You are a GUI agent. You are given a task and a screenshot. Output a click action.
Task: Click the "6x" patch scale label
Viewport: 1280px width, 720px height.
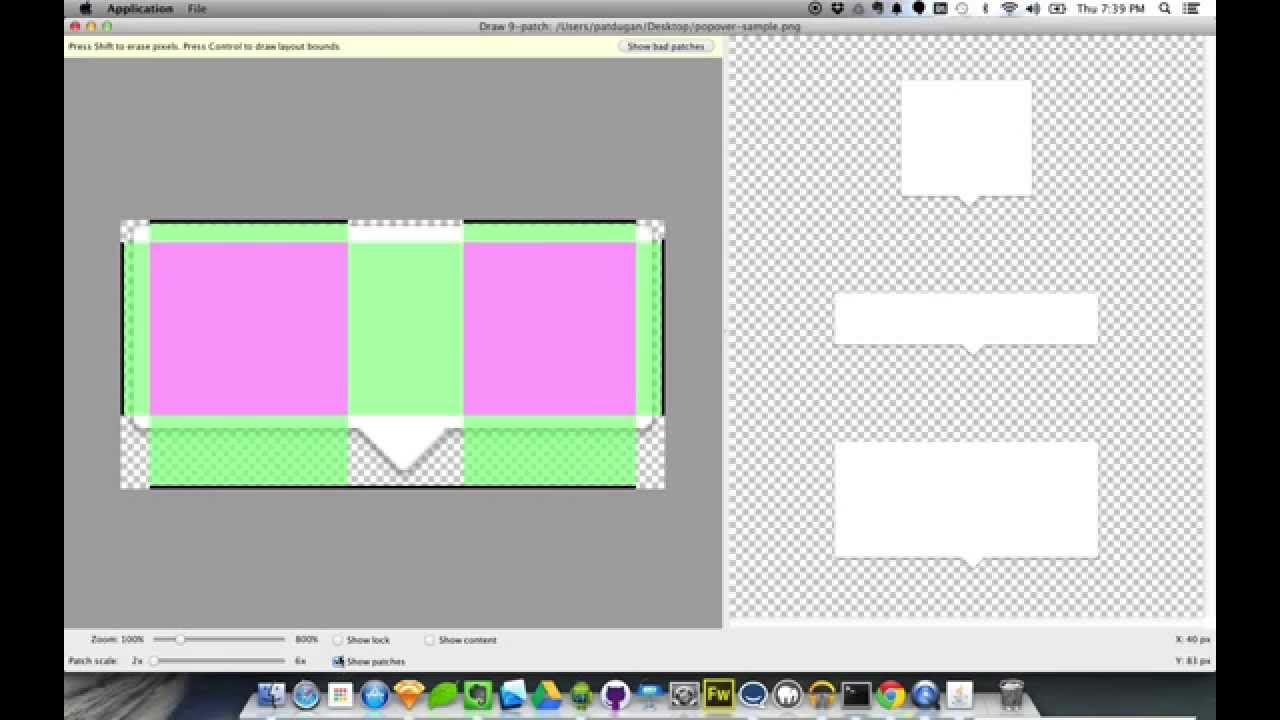(300, 661)
